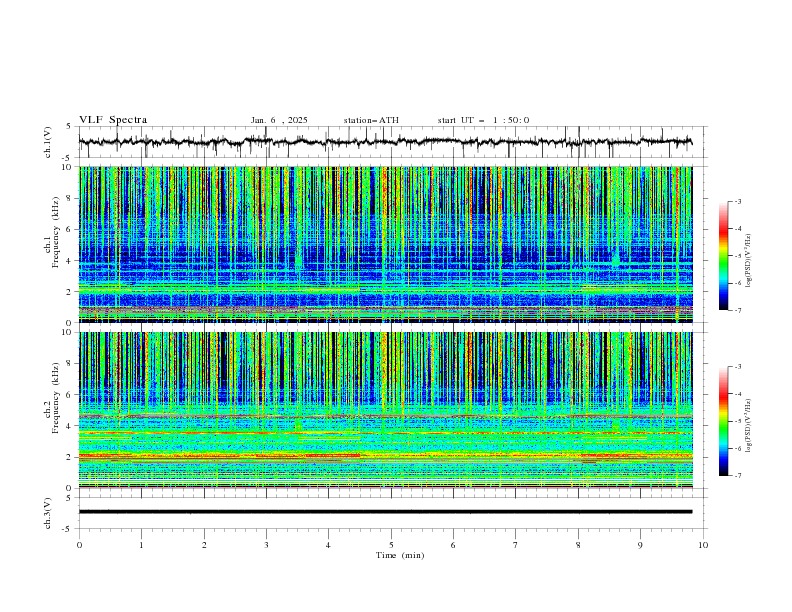Viewport: 792px width, 612px height.
Task: Click inside the ch.2 spectrogram panel
Action: (385, 410)
